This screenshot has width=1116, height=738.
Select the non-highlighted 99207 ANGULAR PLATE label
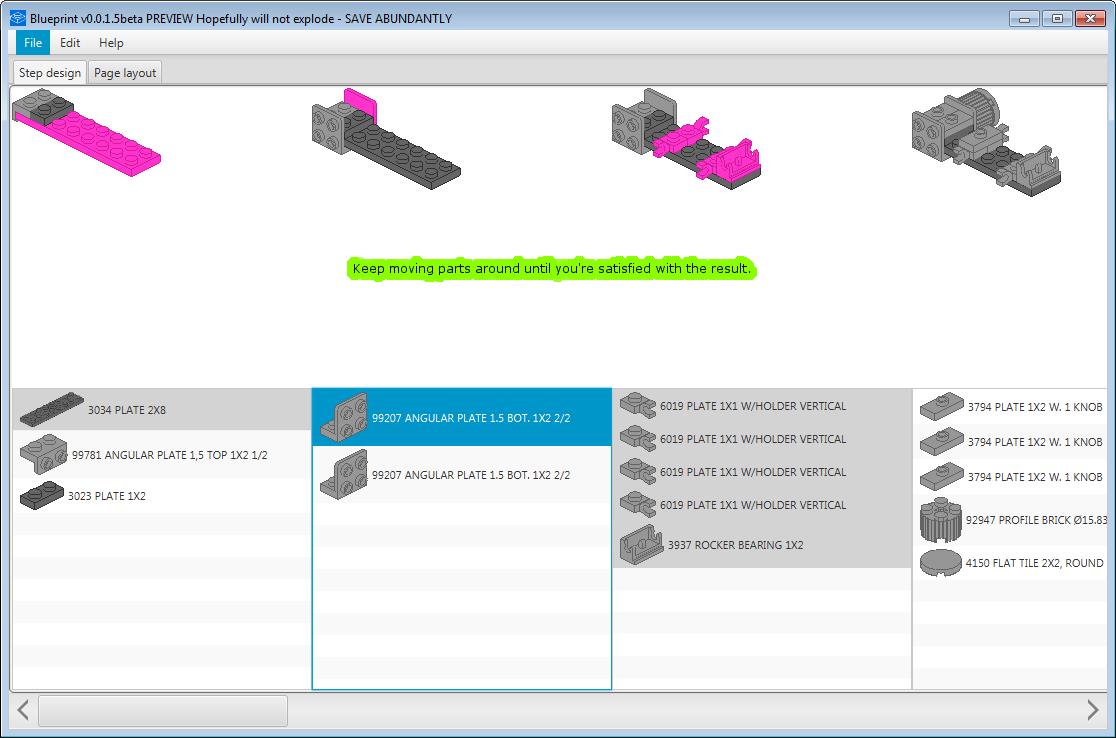click(471, 475)
